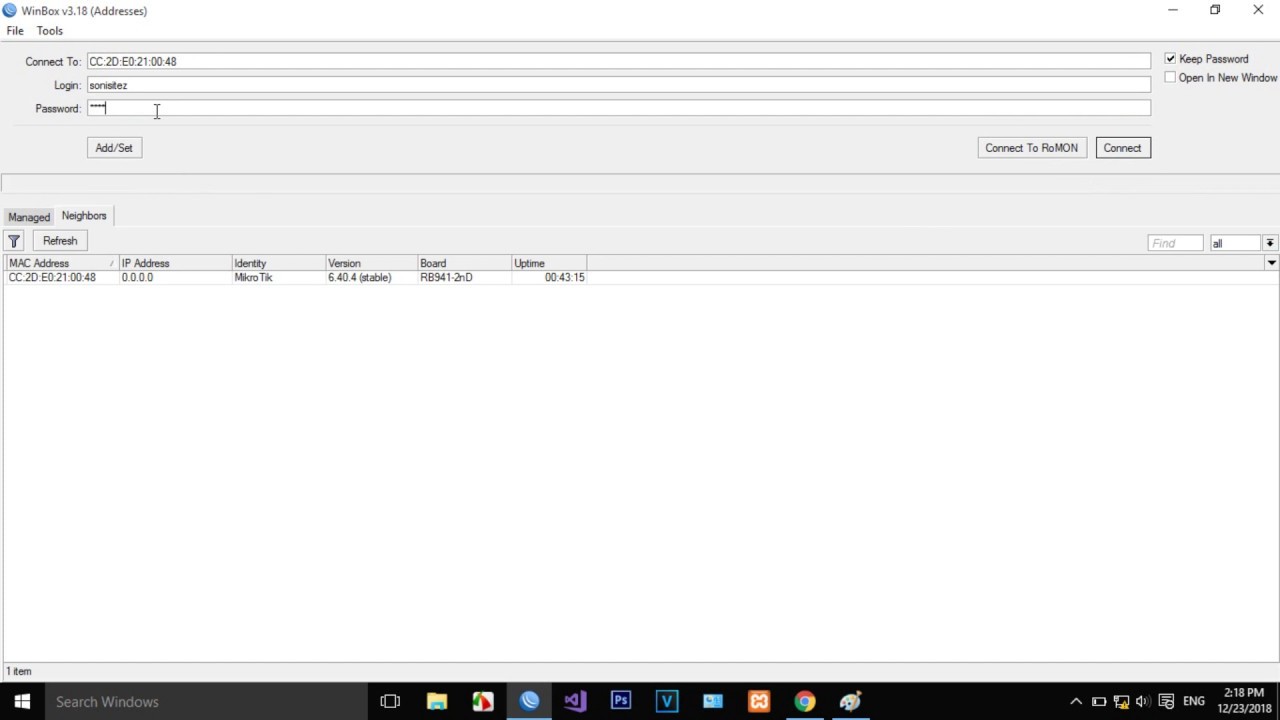Enable Open In New Window checkbox
The width and height of the screenshot is (1280, 720).
[1170, 77]
